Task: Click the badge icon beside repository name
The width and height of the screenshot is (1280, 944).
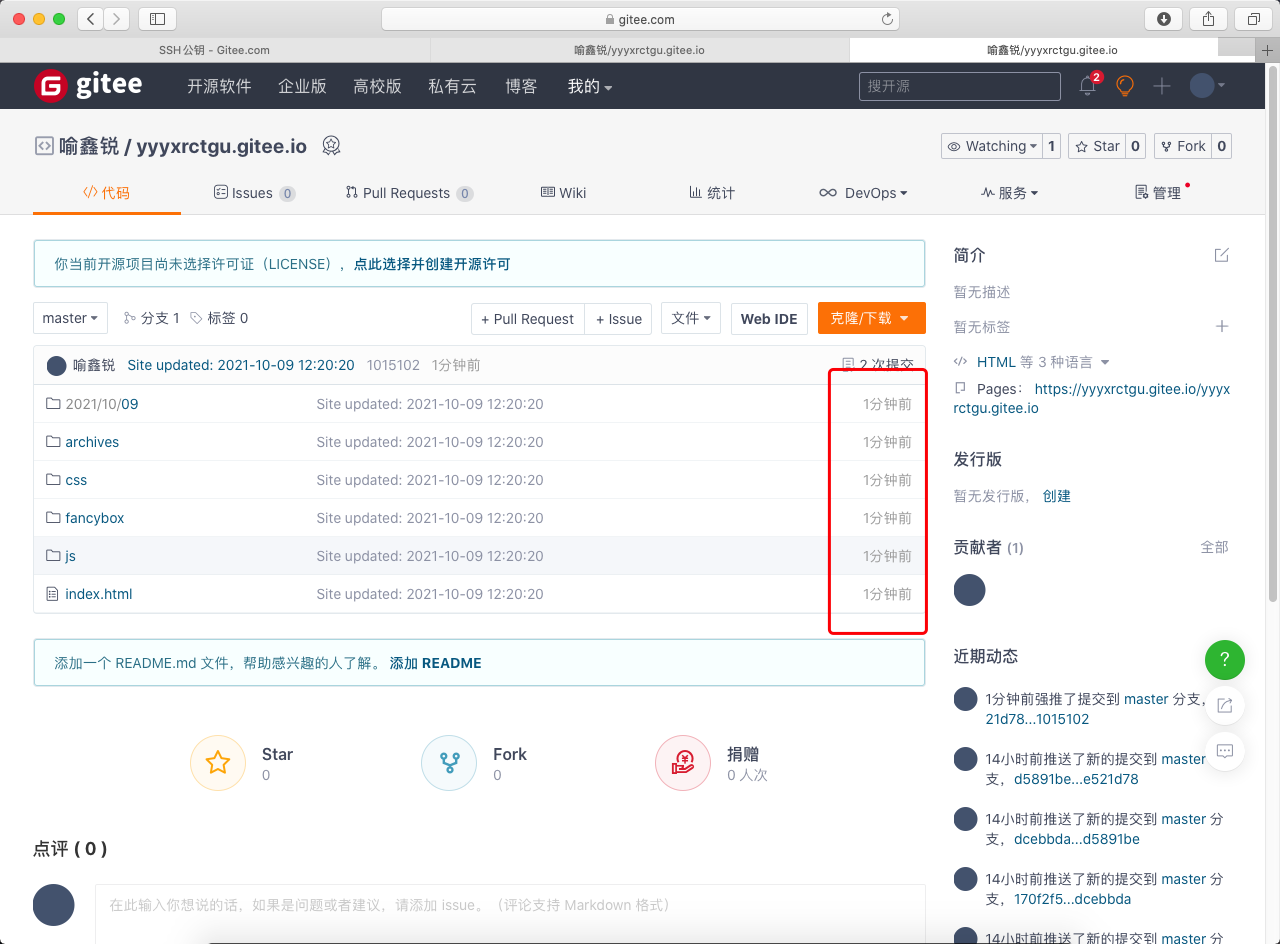Action: point(332,146)
